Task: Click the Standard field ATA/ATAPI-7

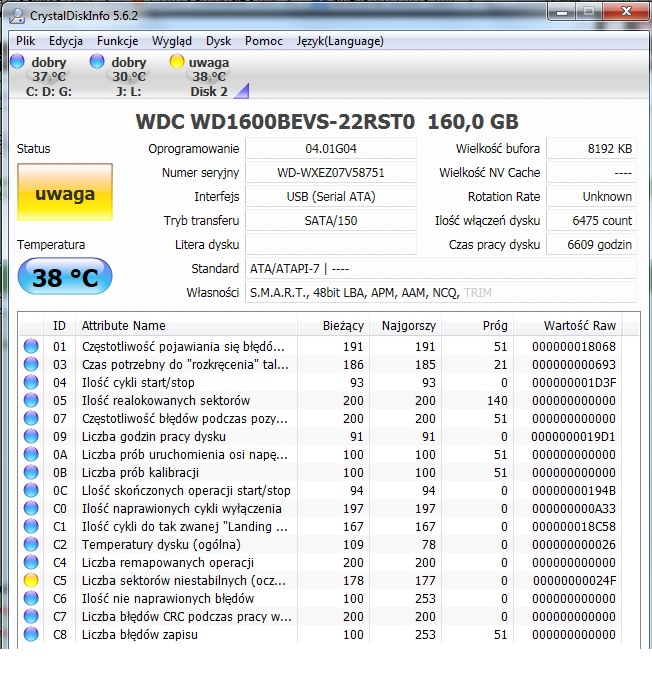Action: 441,268
